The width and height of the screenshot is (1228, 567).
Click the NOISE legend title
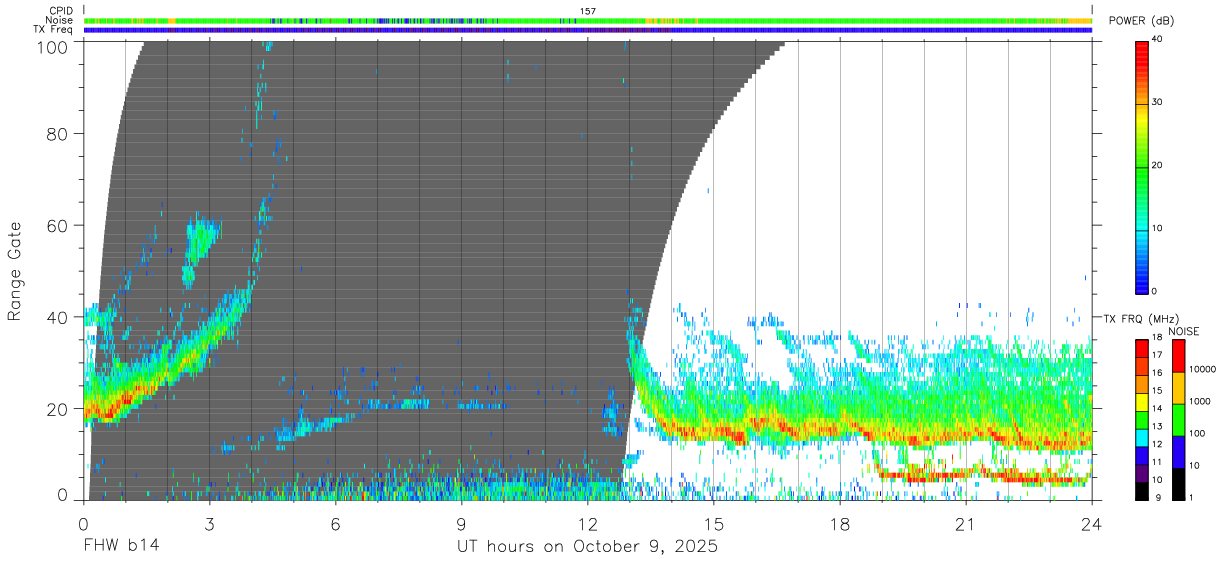pyautogui.click(x=1183, y=331)
